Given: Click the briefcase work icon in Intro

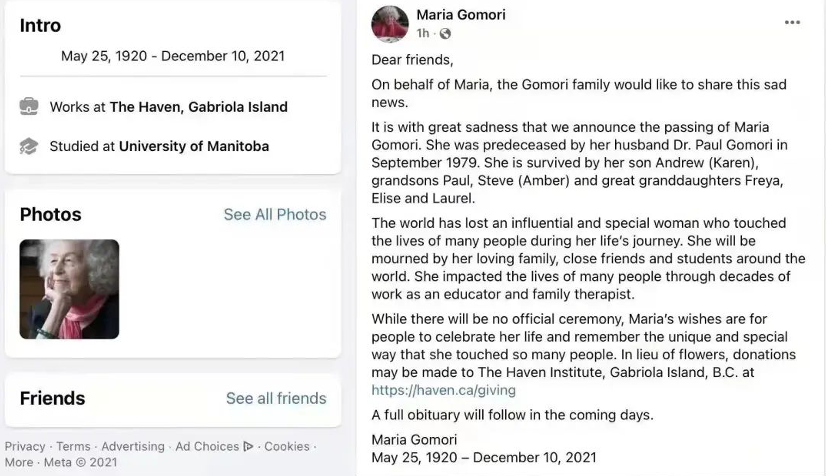Looking at the screenshot, I should coord(29,107).
